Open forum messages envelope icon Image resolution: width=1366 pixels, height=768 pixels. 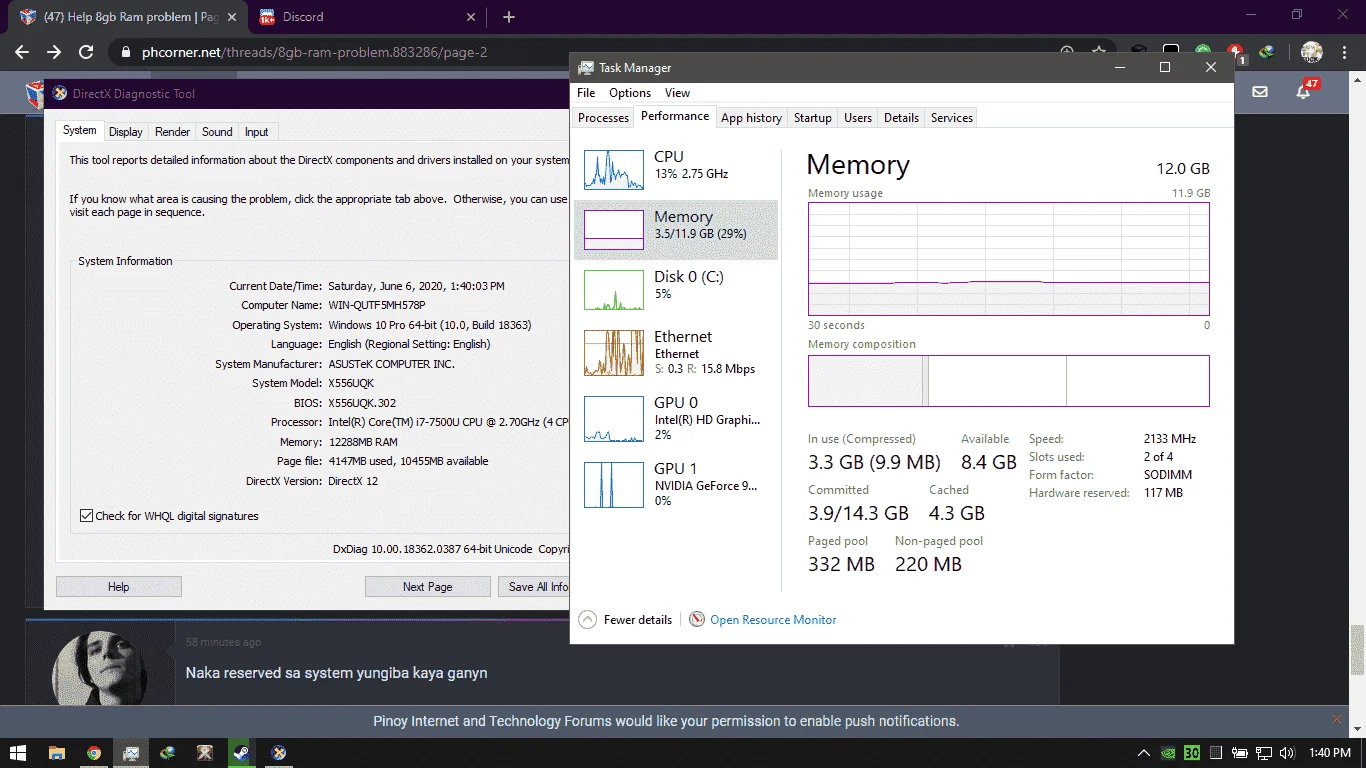tap(1260, 91)
